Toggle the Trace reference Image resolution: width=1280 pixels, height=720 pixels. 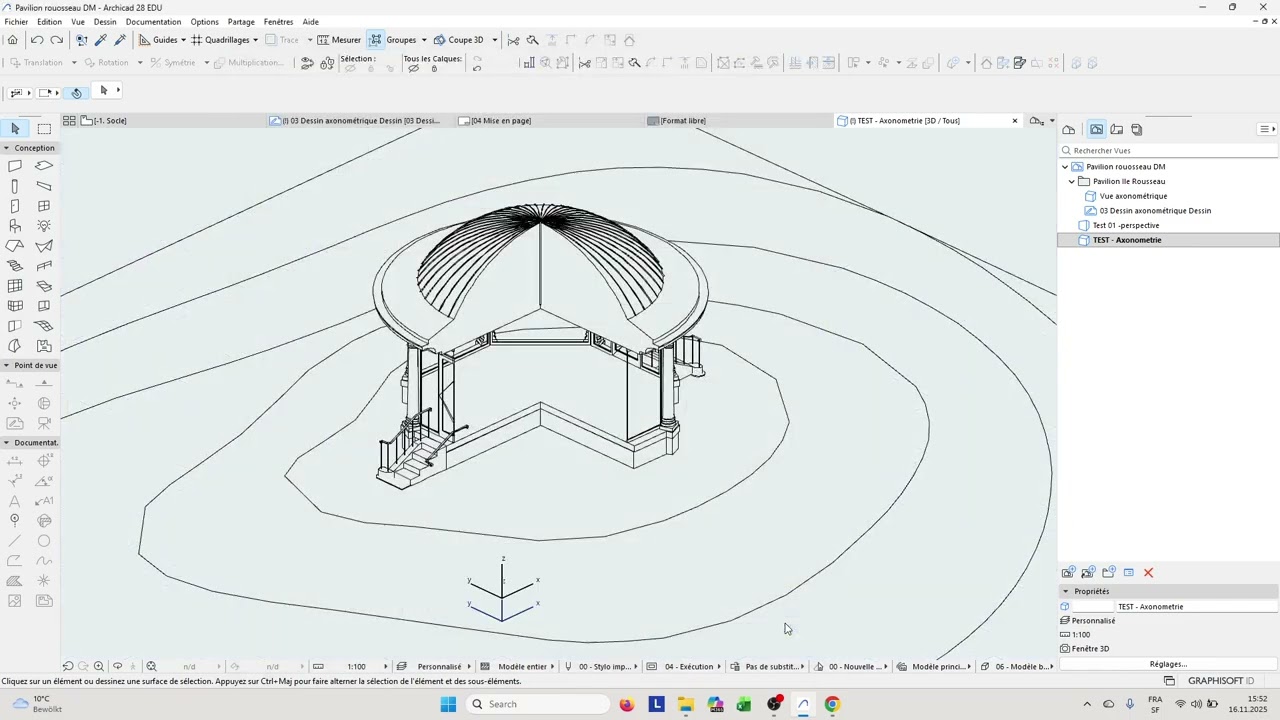(282, 40)
